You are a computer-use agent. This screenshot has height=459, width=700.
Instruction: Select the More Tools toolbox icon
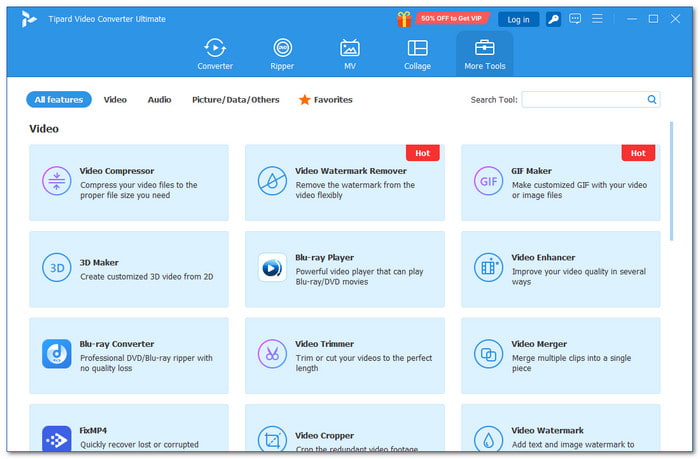click(x=484, y=47)
